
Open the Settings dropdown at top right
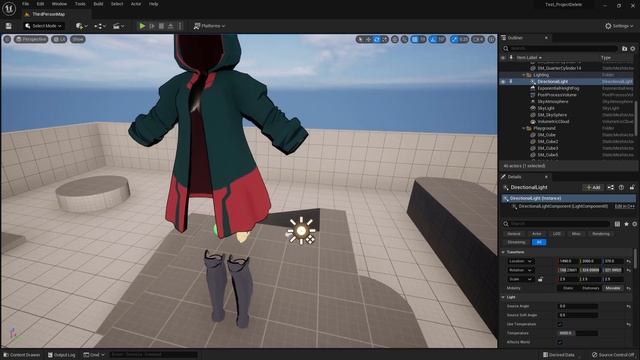619,26
